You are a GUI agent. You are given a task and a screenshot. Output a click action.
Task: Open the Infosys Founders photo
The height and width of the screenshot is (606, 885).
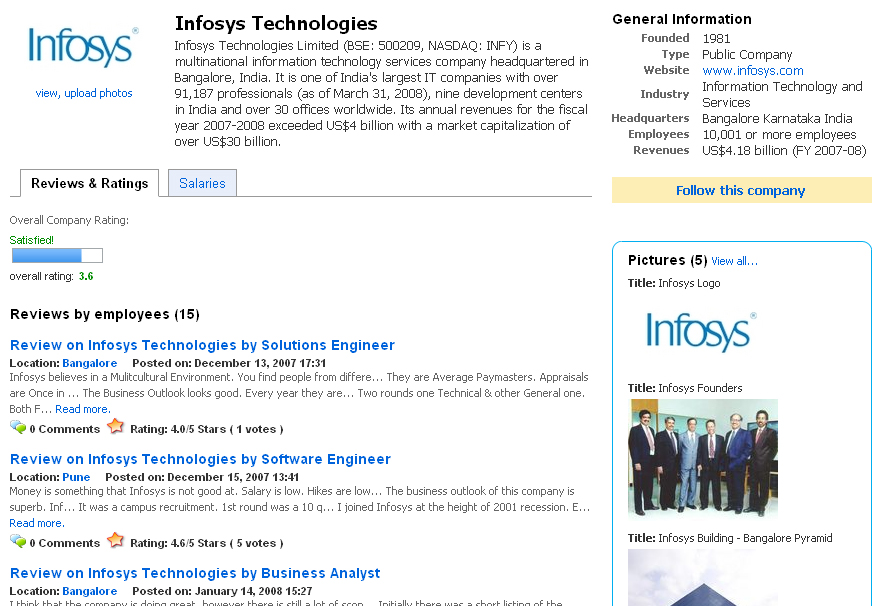tap(703, 457)
